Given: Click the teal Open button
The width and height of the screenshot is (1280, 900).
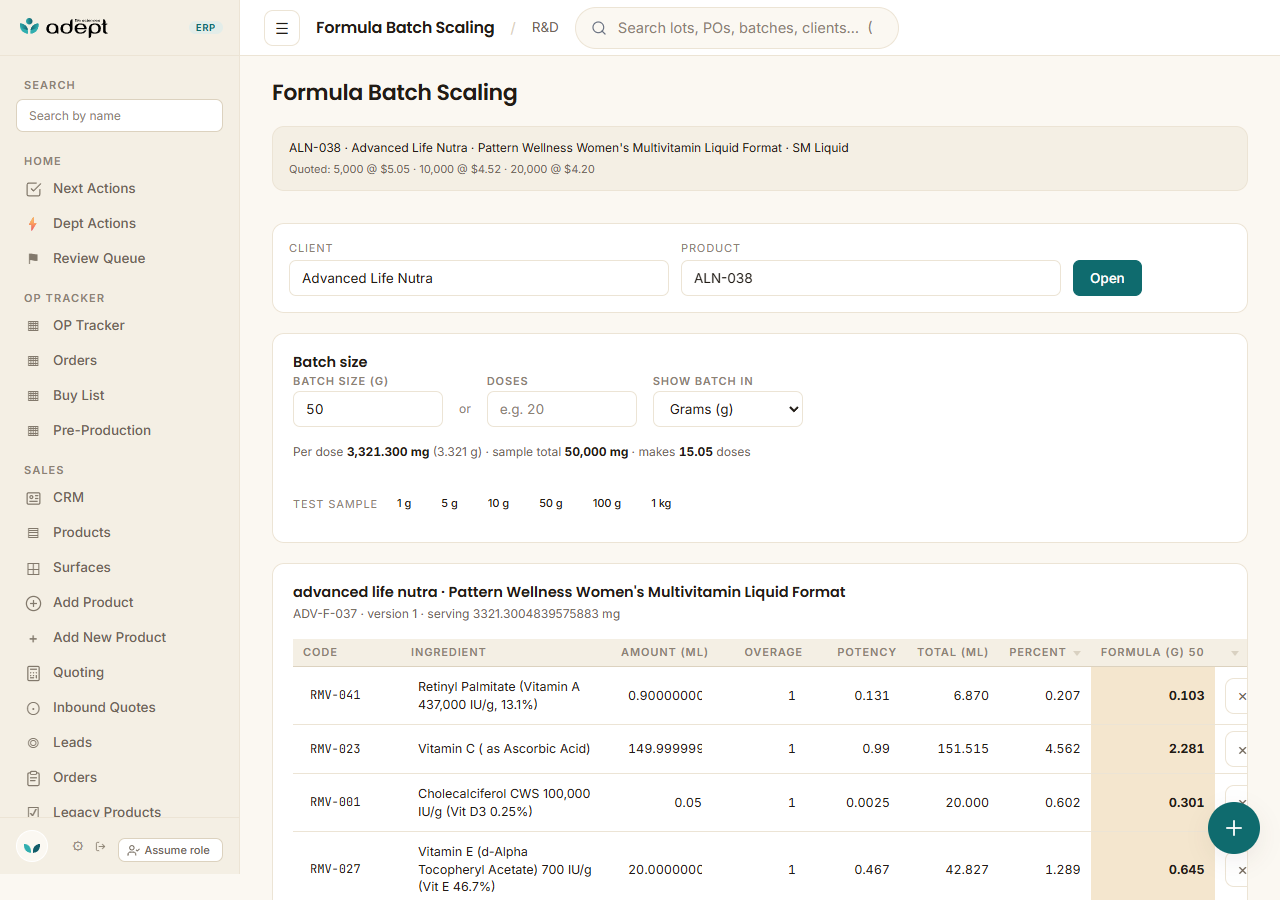Looking at the screenshot, I should coord(1107,278).
